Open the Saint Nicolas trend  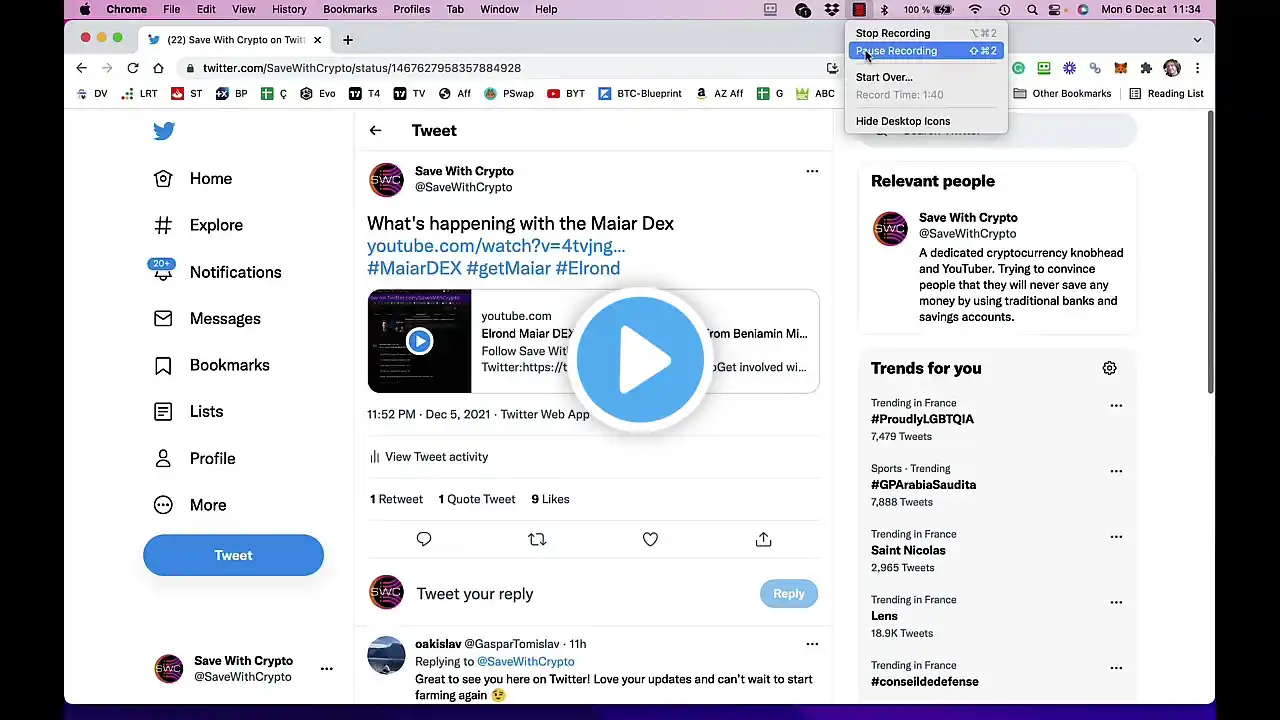[x=908, y=550]
